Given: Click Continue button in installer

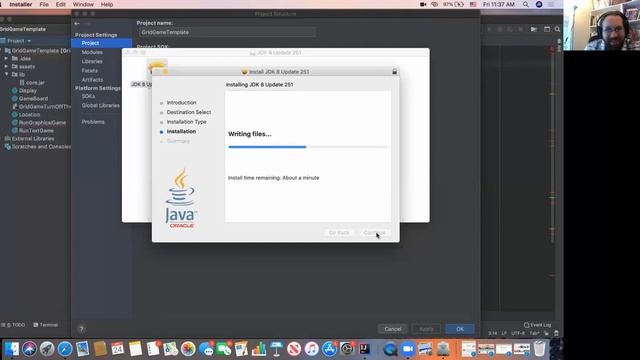Looking at the screenshot, I should coord(374,233).
